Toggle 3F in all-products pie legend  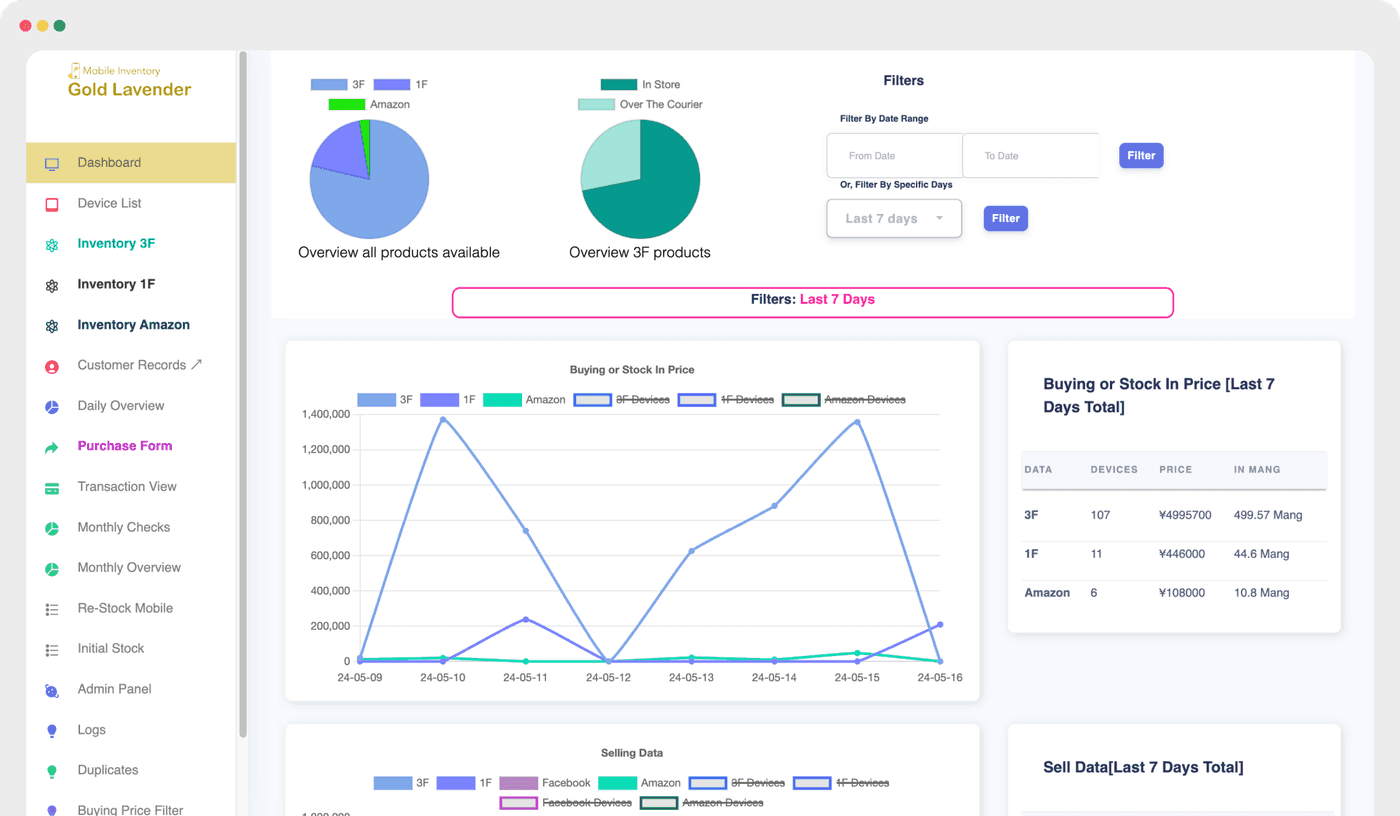(x=338, y=85)
